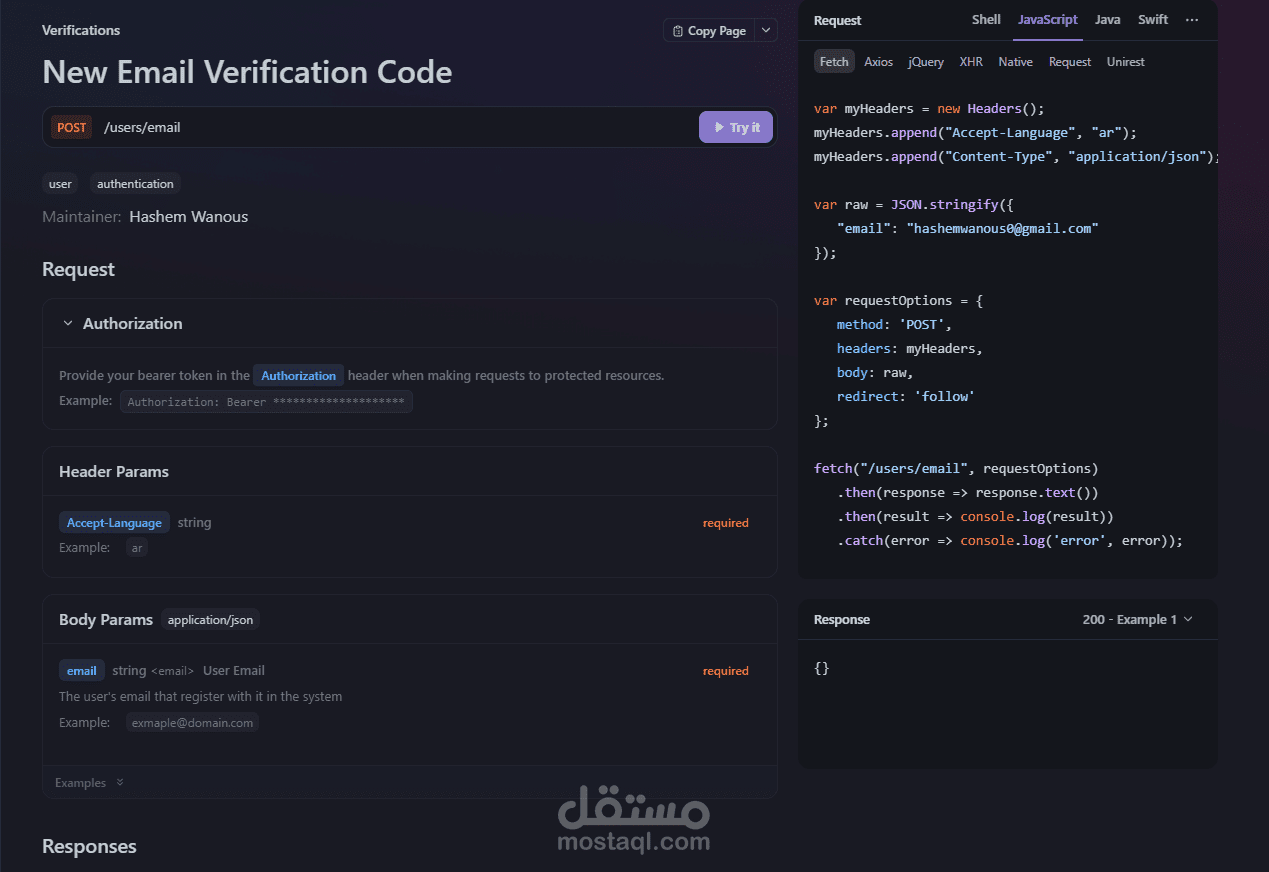Click "The user's email that register" description

click(x=200, y=696)
